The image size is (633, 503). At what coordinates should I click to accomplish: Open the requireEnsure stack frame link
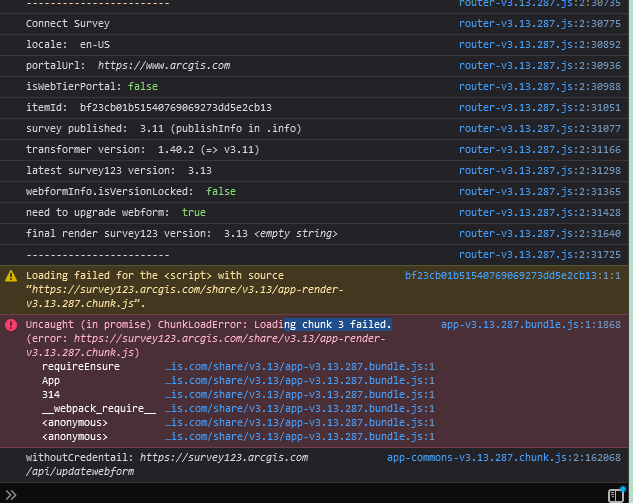click(x=300, y=367)
